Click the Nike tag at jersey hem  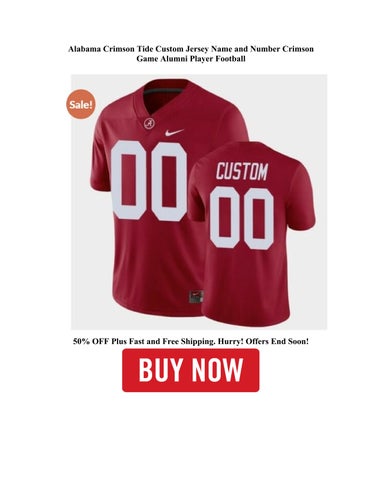point(196,296)
